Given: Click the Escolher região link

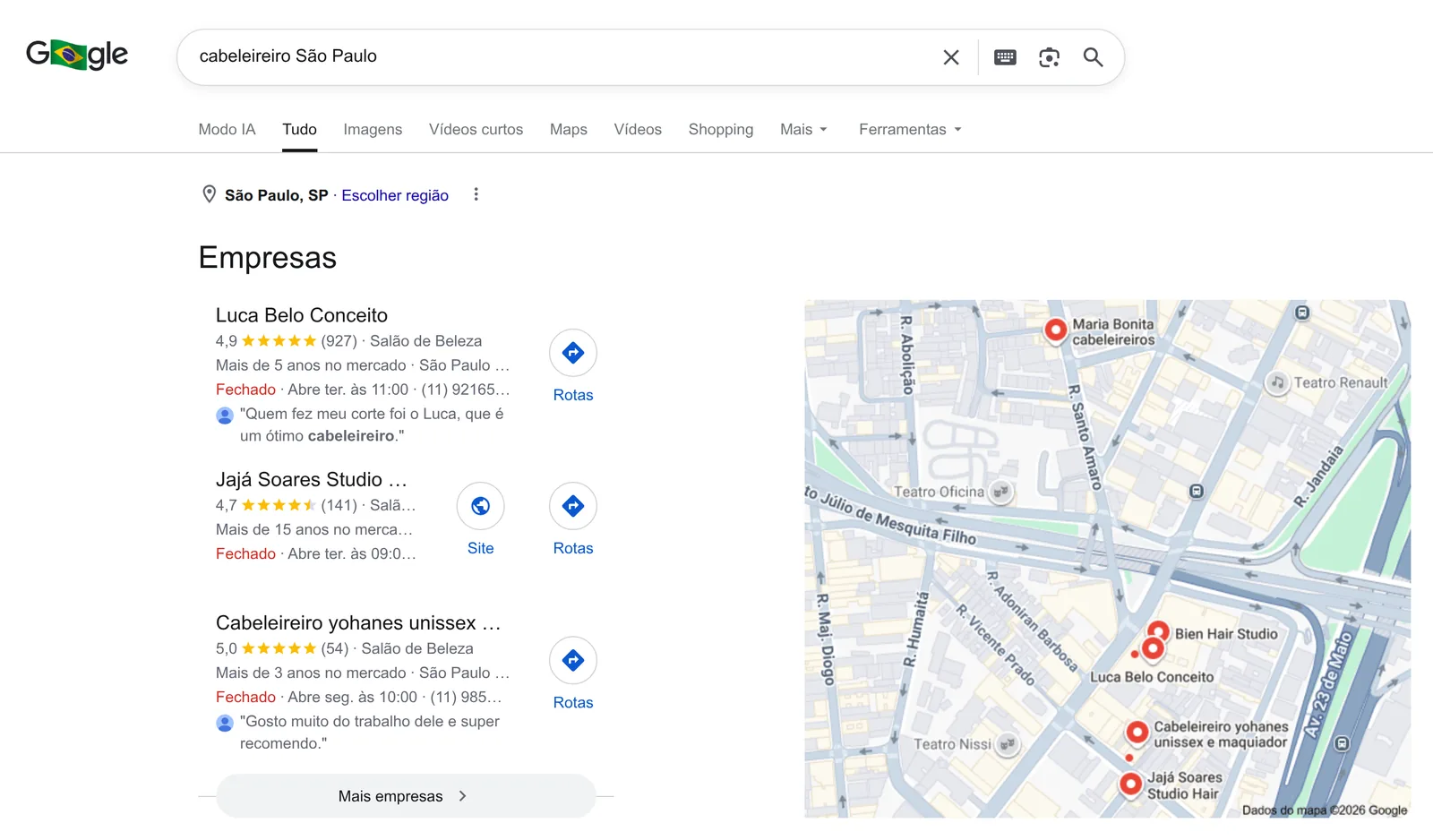Looking at the screenshot, I should coord(395,195).
